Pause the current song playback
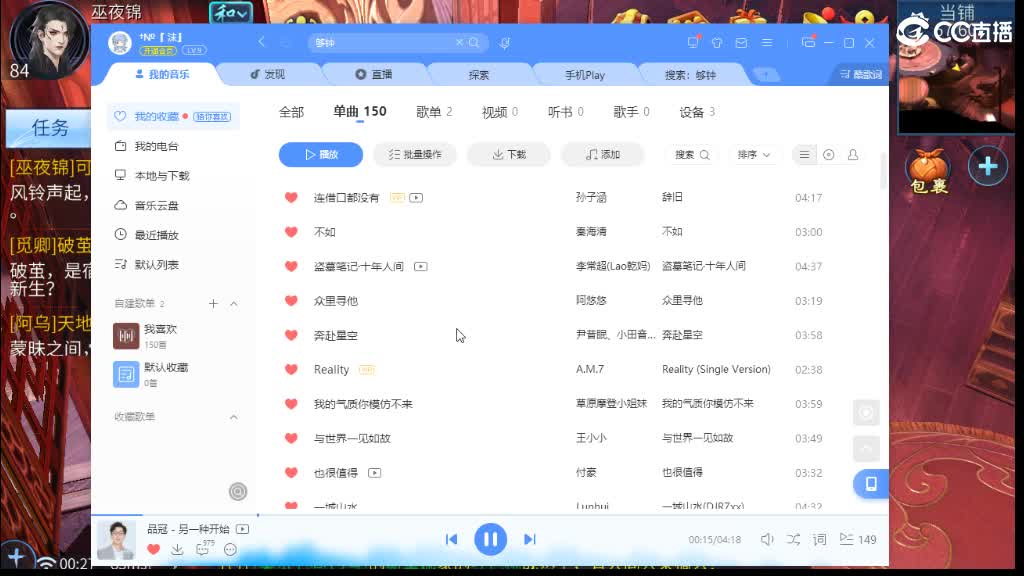Image resolution: width=1024 pixels, height=576 pixels. pyautogui.click(x=490, y=539)
